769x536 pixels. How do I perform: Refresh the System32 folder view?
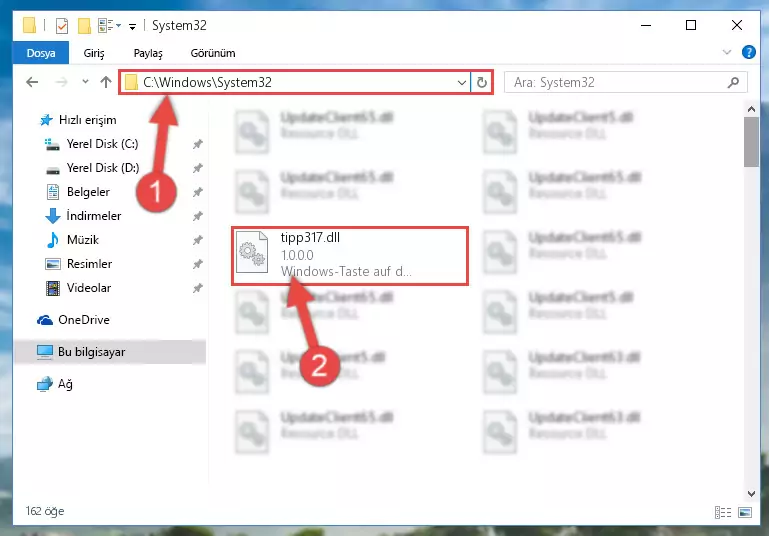tap(482, 82)
